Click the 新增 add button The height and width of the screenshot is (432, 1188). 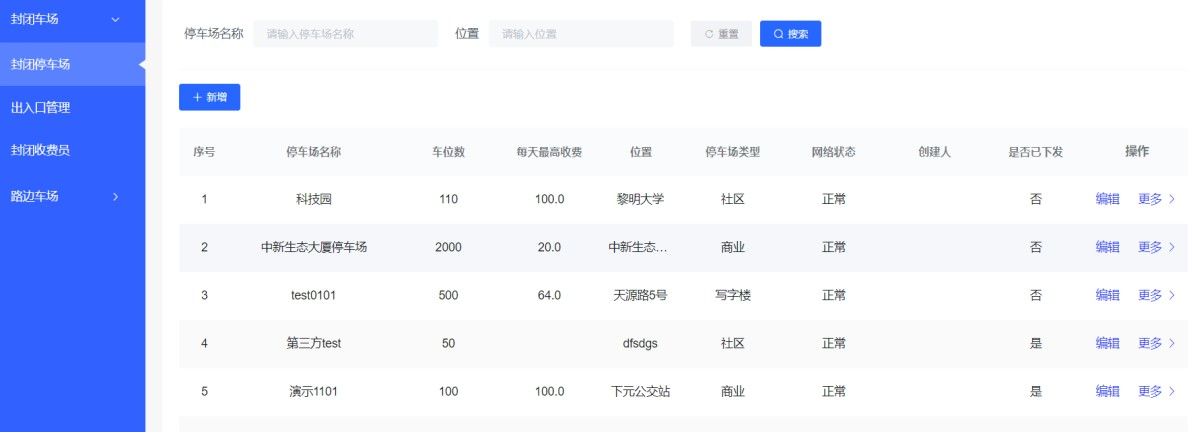(x=209, y=97)
